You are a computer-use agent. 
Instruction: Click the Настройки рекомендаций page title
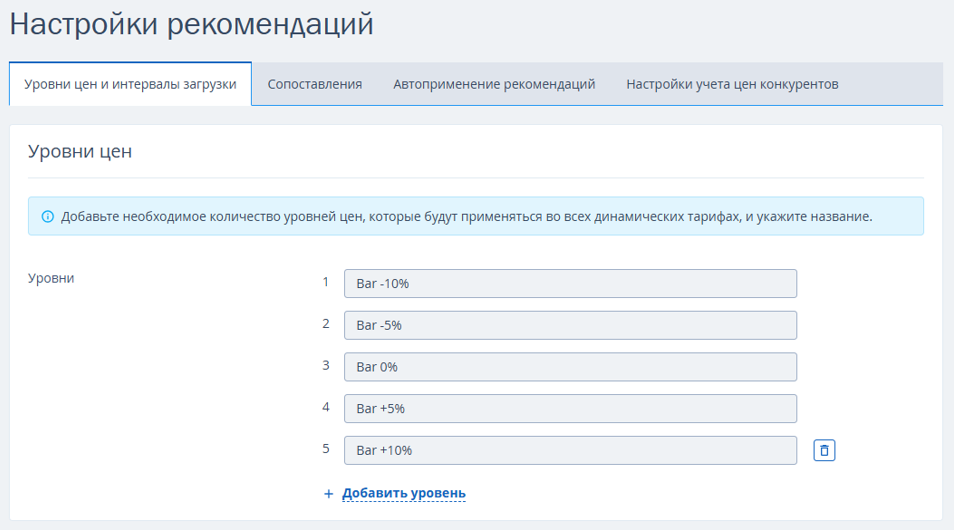coord(191,24)
